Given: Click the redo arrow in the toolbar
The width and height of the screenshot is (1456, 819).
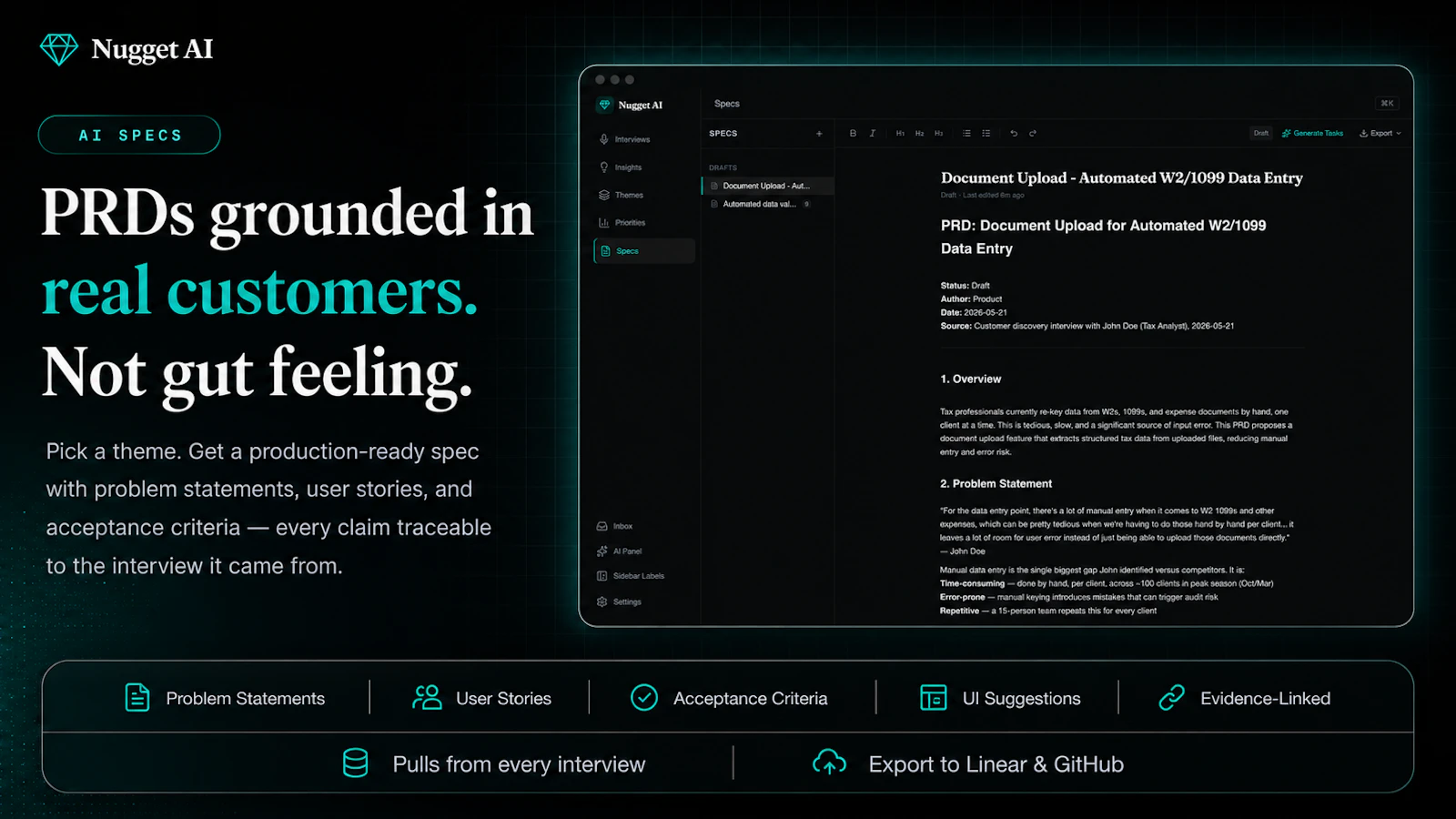Looking at the screenshot, I should (x=1033, y=133).
